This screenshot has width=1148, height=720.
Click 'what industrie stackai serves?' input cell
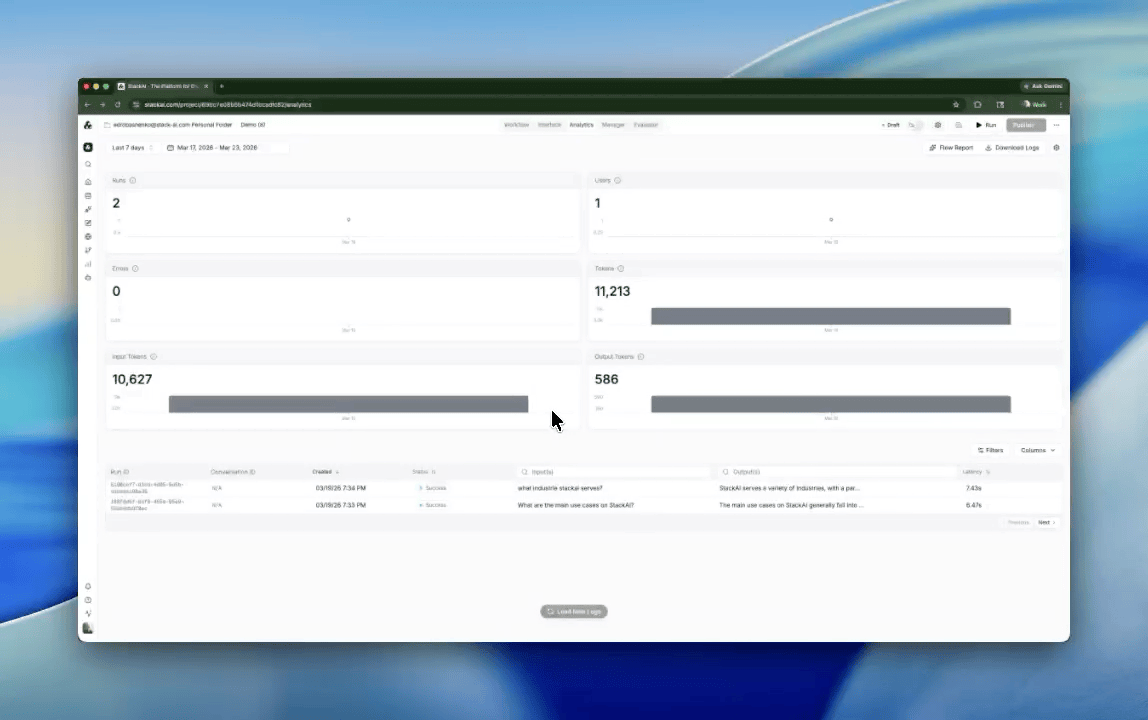(560, 489)
